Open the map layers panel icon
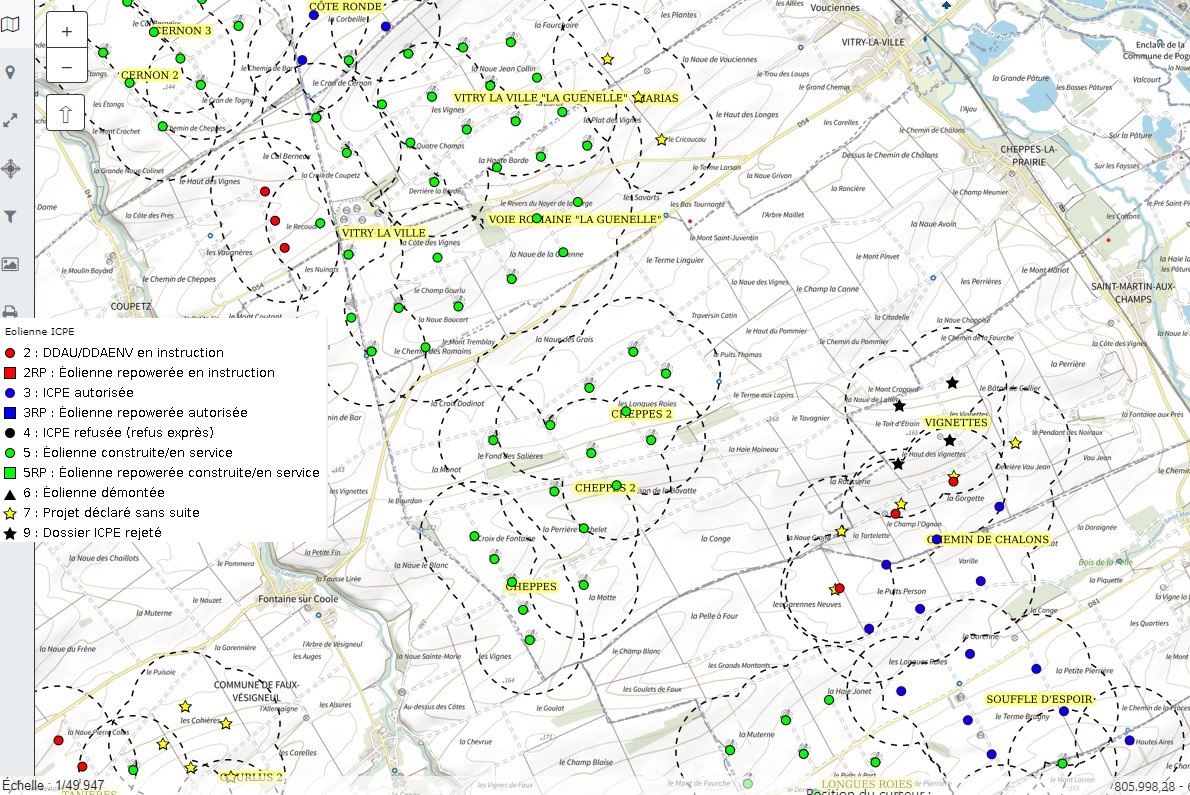The width and height of the screenshot is (1190, 795). (10, 25)
